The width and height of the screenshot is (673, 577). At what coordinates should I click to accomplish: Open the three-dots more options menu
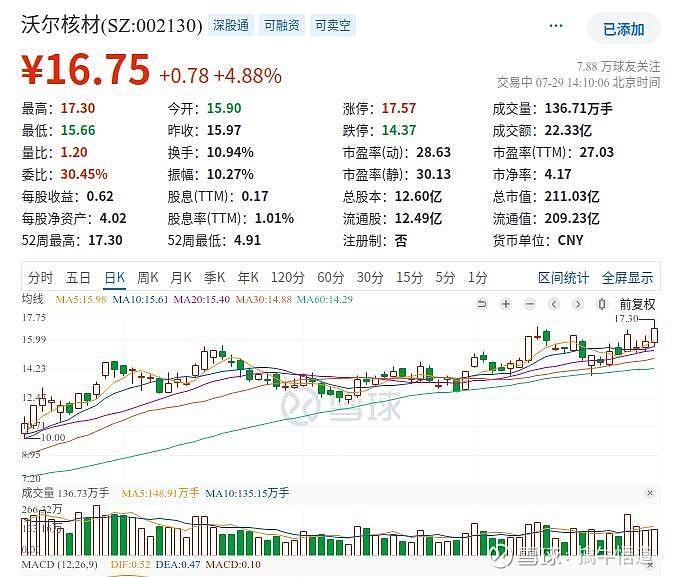coord(556,26)
